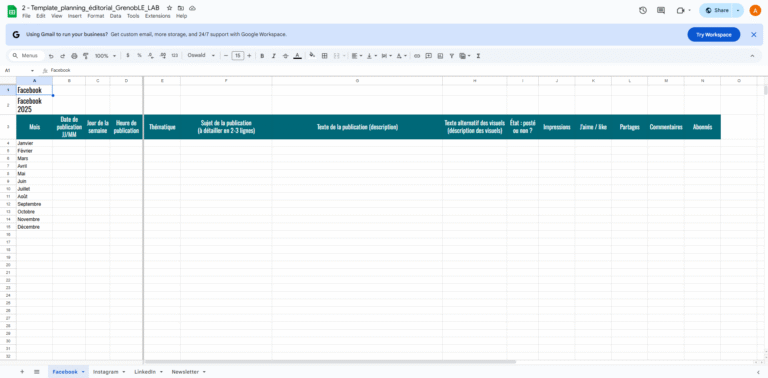Open the fill color bucket
Viewport: 768px width, 378px height.
coord(312,56)
